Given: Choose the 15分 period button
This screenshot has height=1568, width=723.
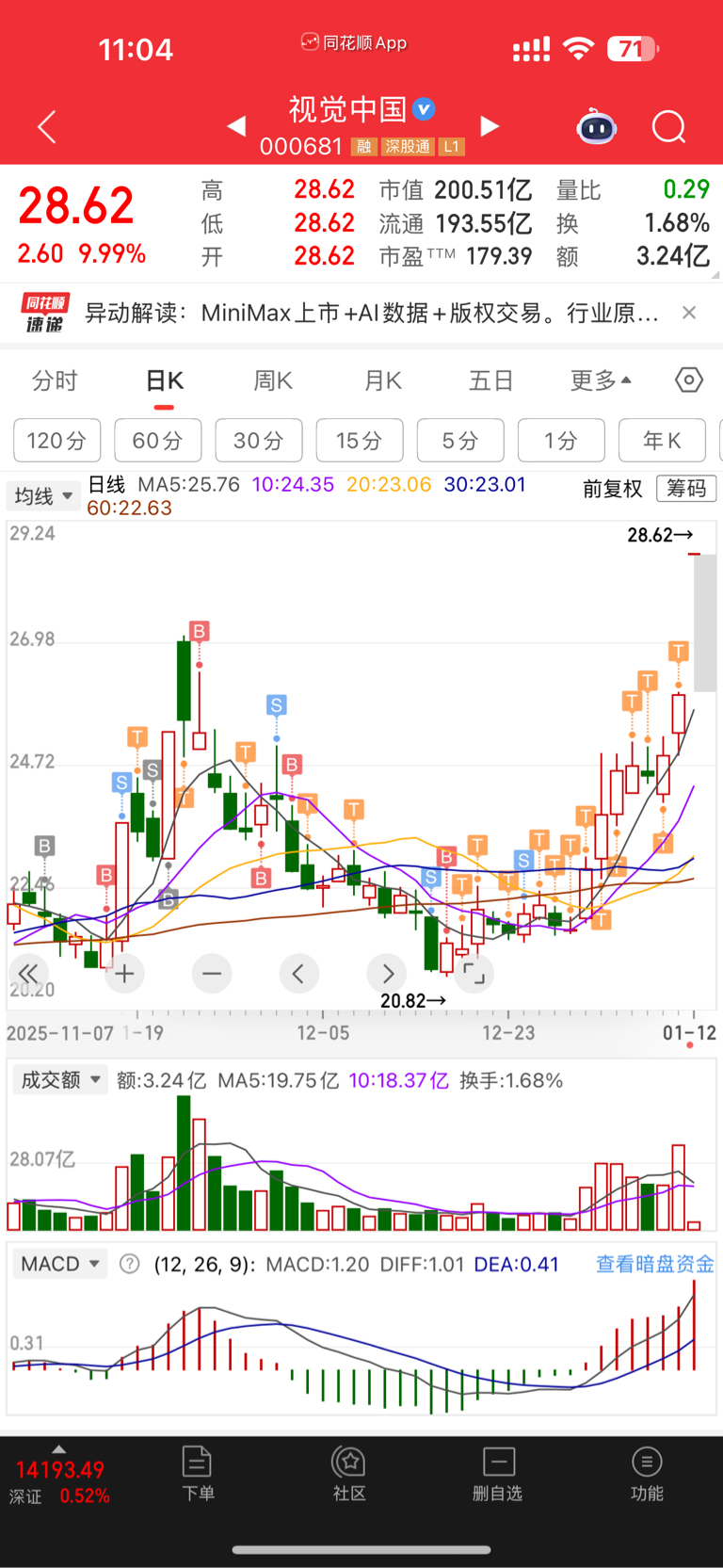Looking at the screenshot, I should (x=360, y=441).
